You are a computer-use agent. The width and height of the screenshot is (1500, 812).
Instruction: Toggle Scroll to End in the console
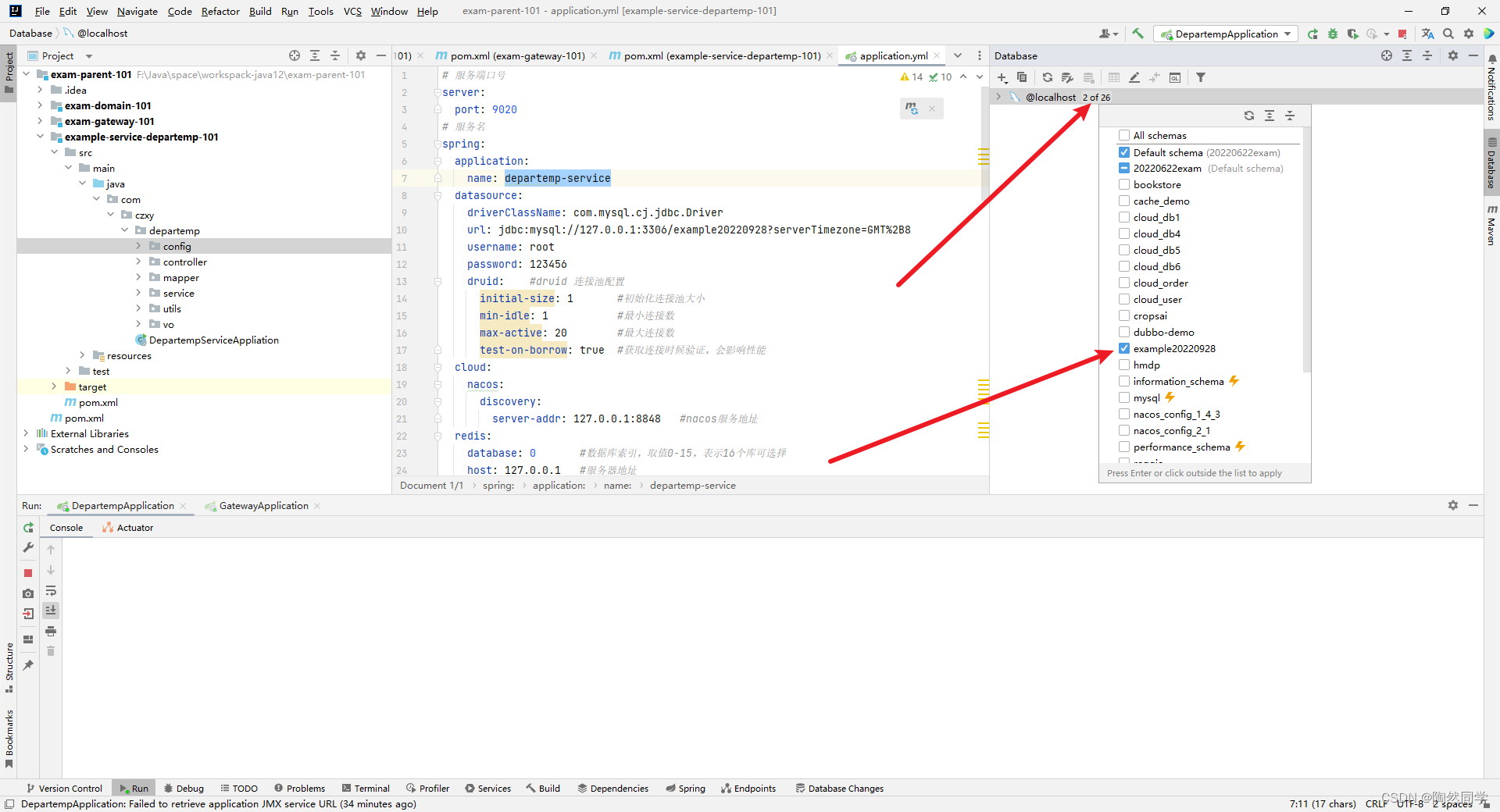click(51, 611)
